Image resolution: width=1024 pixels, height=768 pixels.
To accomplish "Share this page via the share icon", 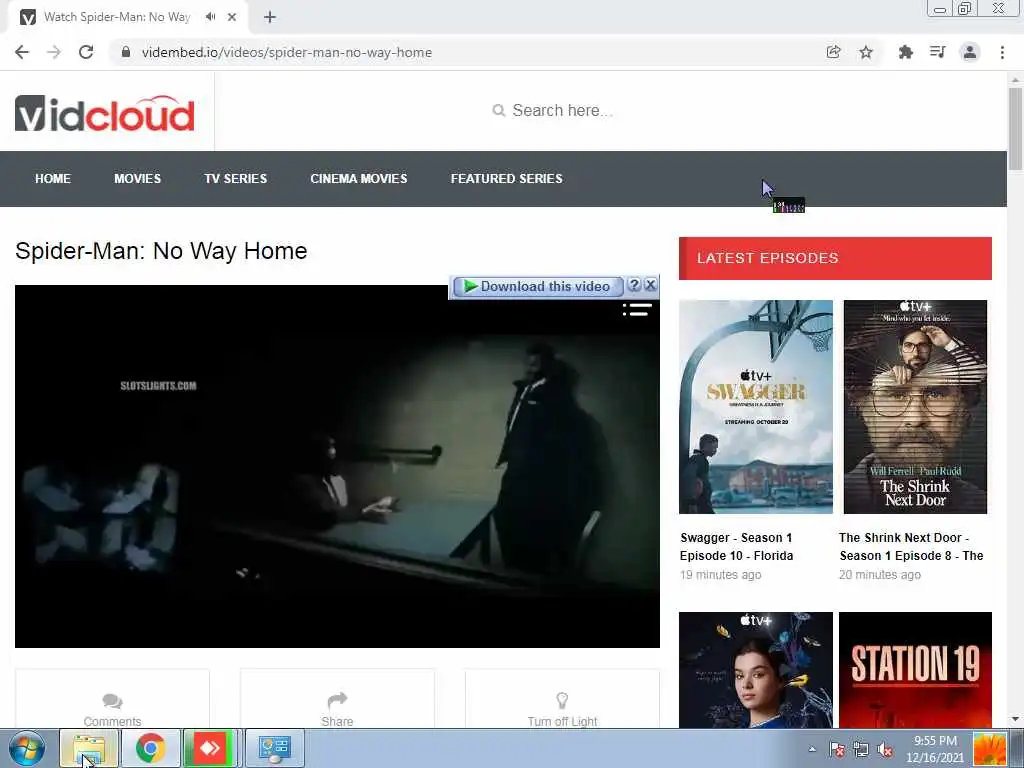I will tap(833, 52).
